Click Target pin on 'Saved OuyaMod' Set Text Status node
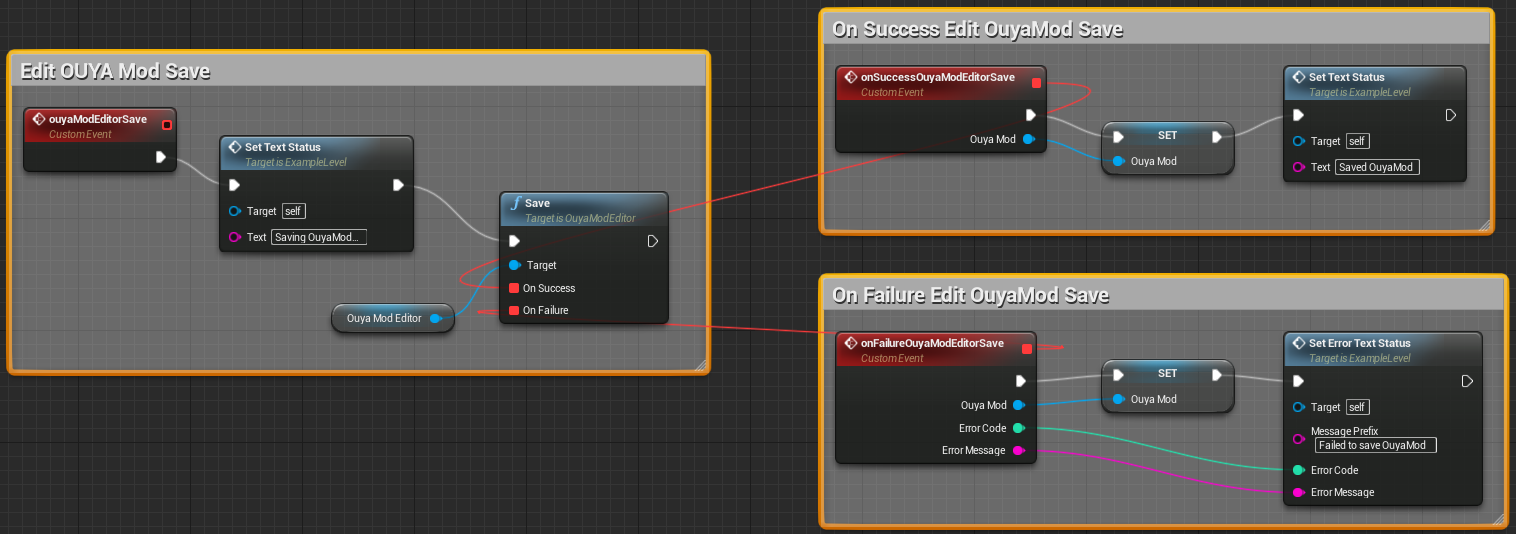This screenshot has height=534, width=1516. point(1299,141)
